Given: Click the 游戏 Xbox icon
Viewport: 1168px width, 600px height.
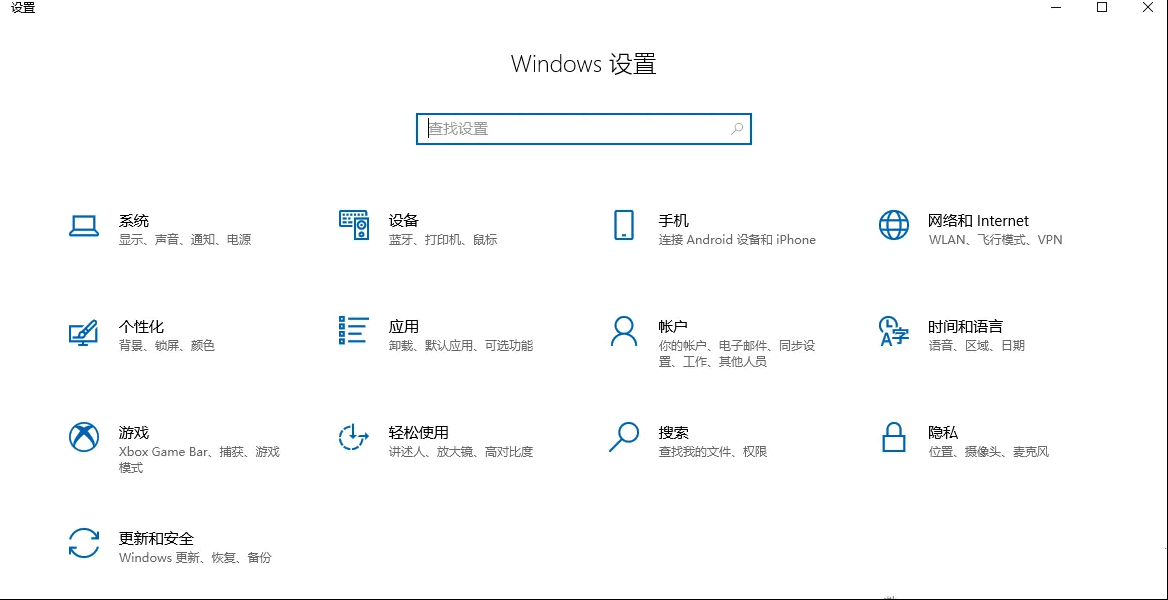Looking at the screenshot, I should [x=83, y=437].
